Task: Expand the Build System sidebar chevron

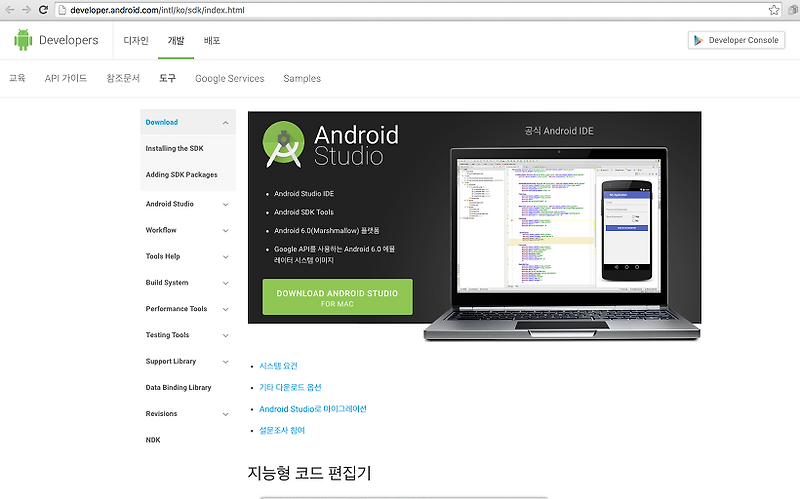Action: [226, 283]
